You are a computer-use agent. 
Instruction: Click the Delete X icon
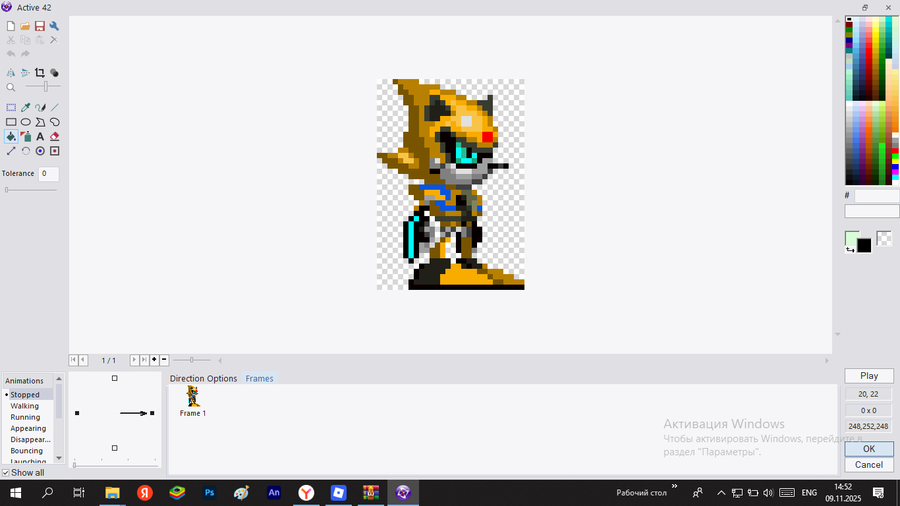pyautogui.click(x=54, y=40)
